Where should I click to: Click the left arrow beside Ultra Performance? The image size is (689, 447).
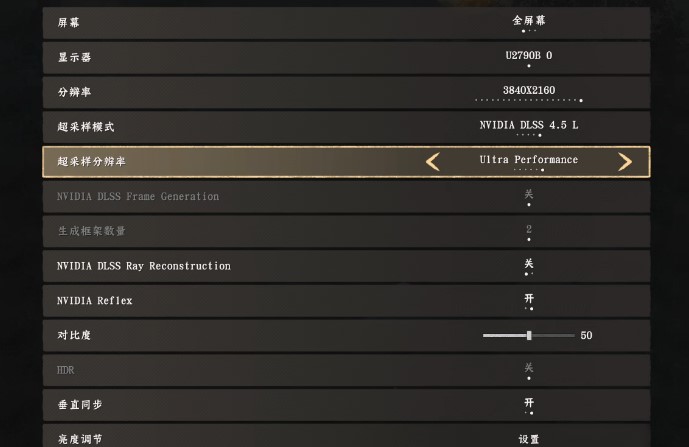pyautogui.click(x=433, y=162)
